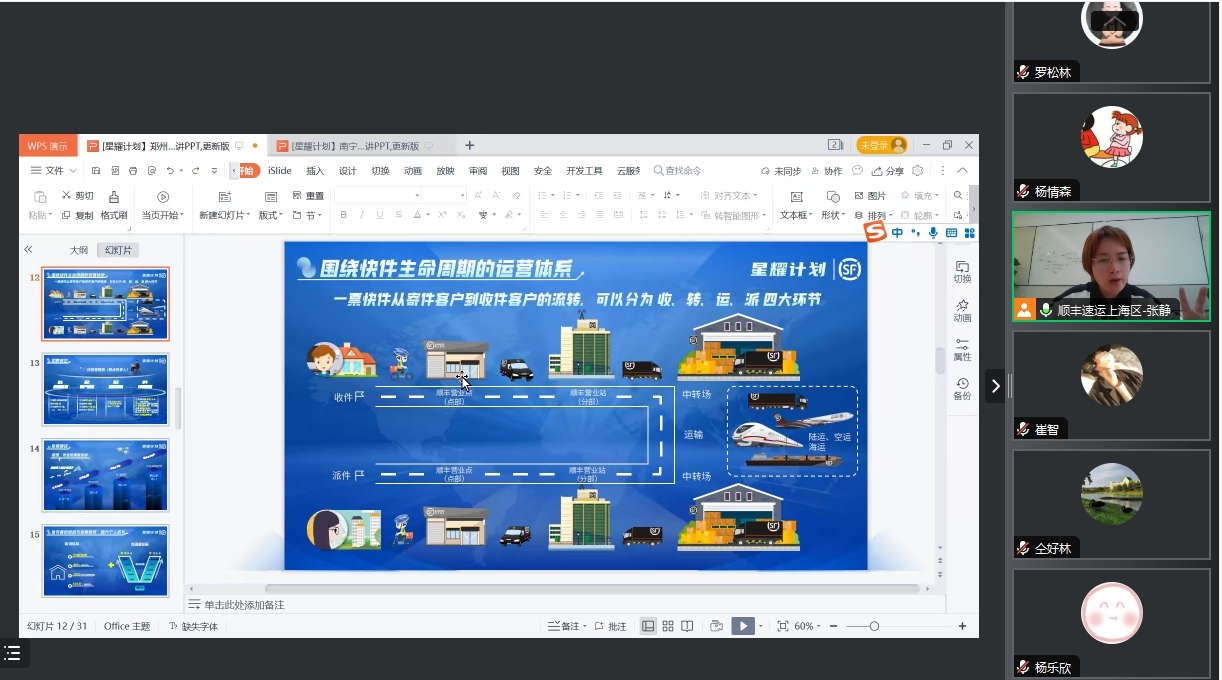The height and width of the screenshot is (680, 1222).
Task: Click the Save icon in quick access toolbar
Action: coord(96,171)
